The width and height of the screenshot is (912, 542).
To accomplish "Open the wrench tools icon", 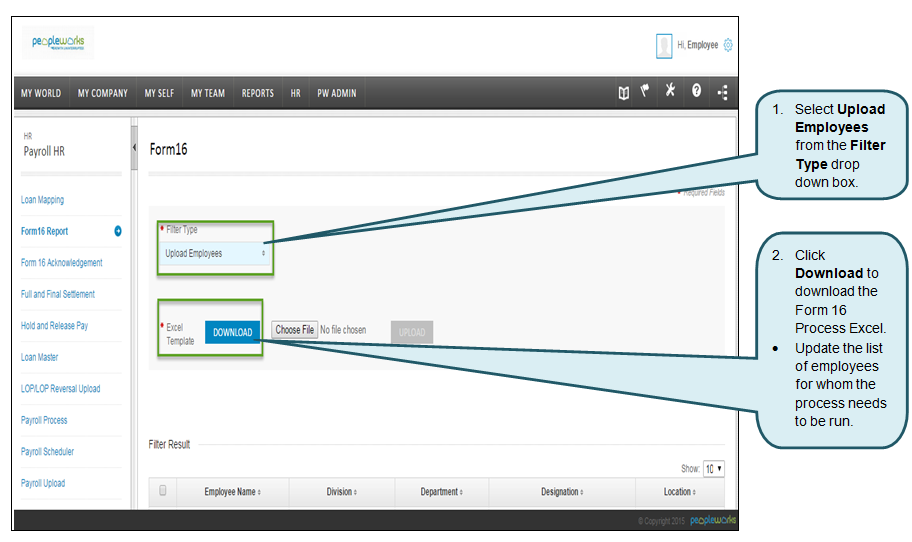I will (x=671, y=92).
